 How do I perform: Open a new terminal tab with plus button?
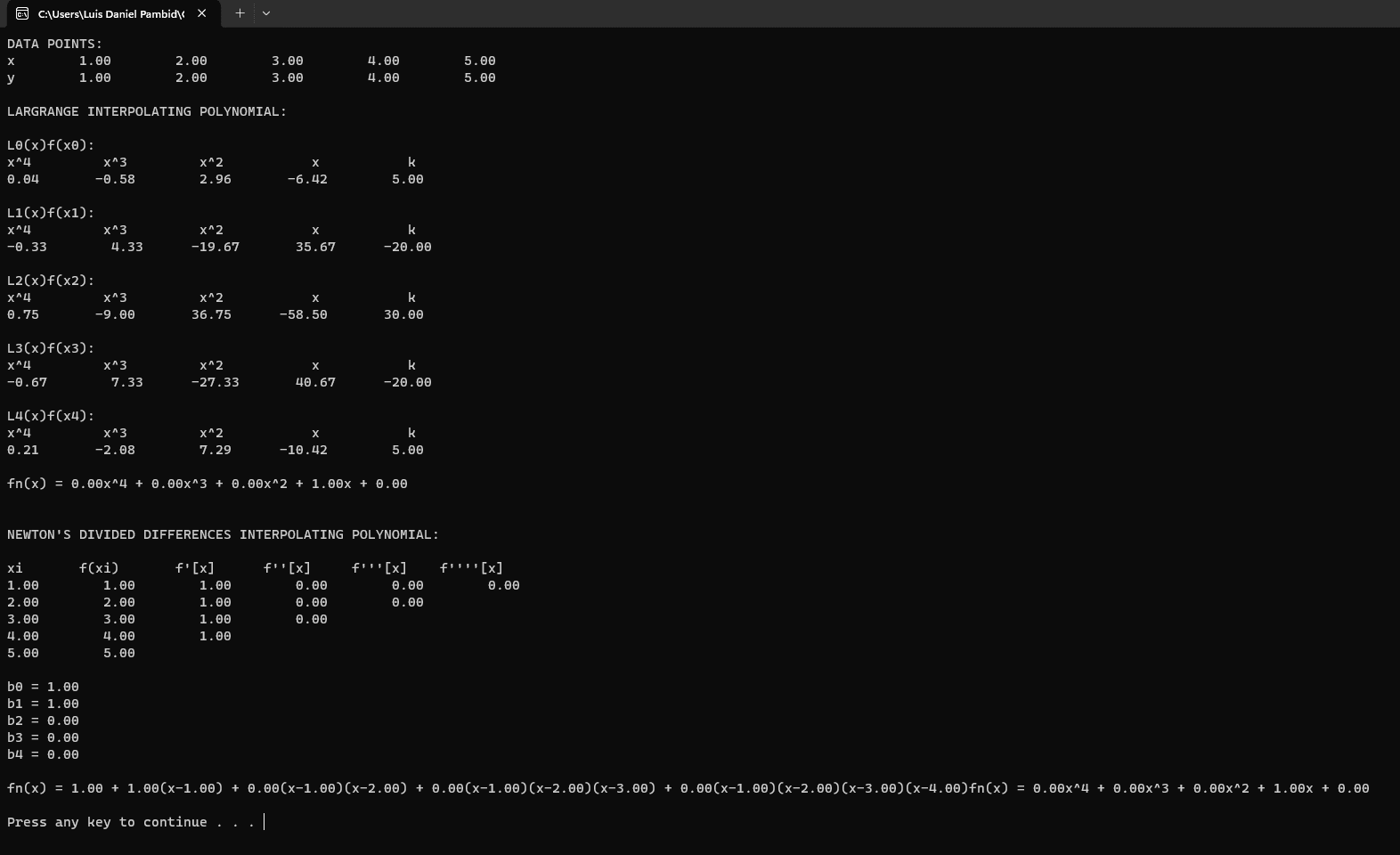point(240,13)
